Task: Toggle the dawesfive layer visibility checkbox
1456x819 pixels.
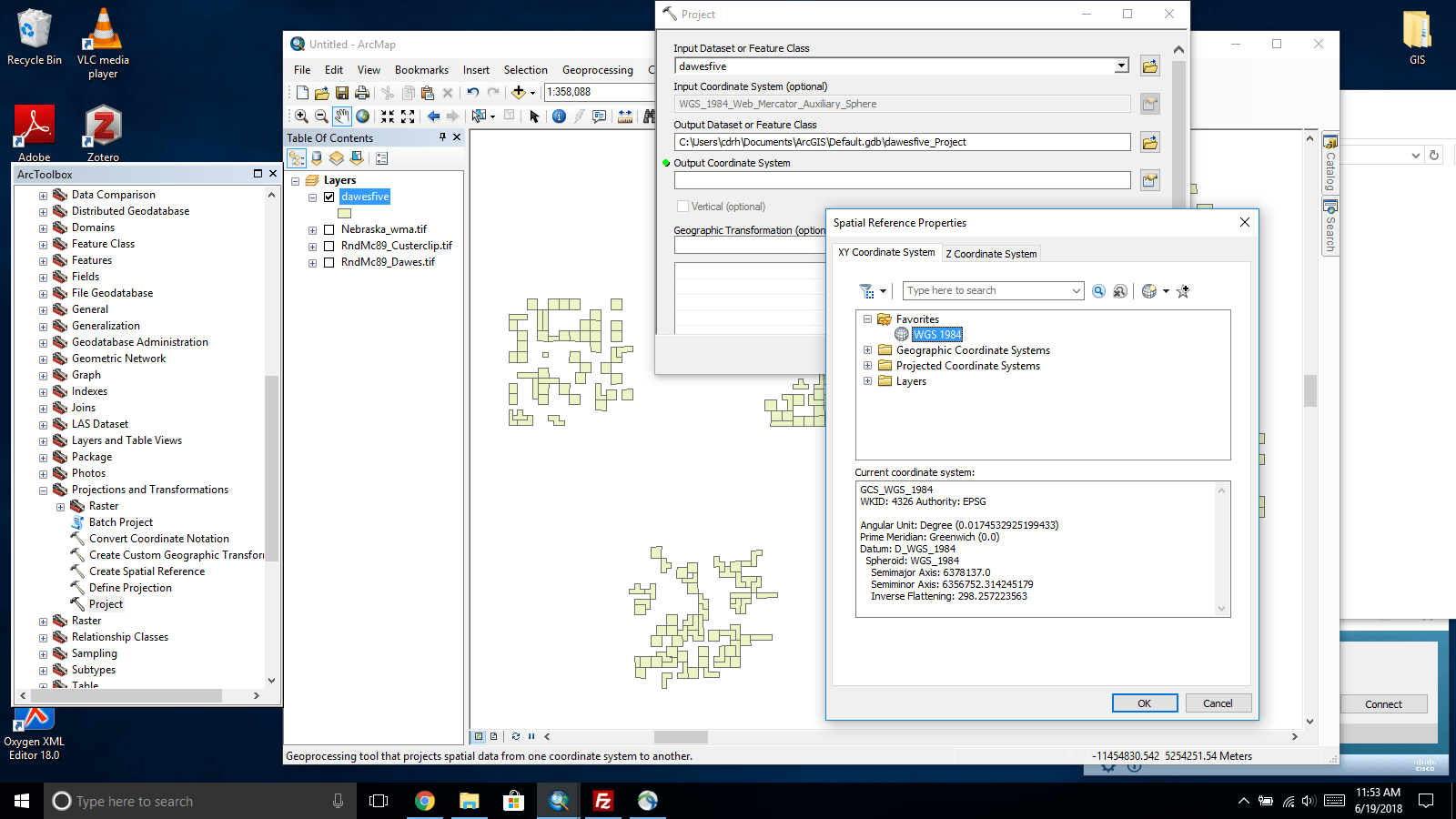Action: tap(329, 197)
